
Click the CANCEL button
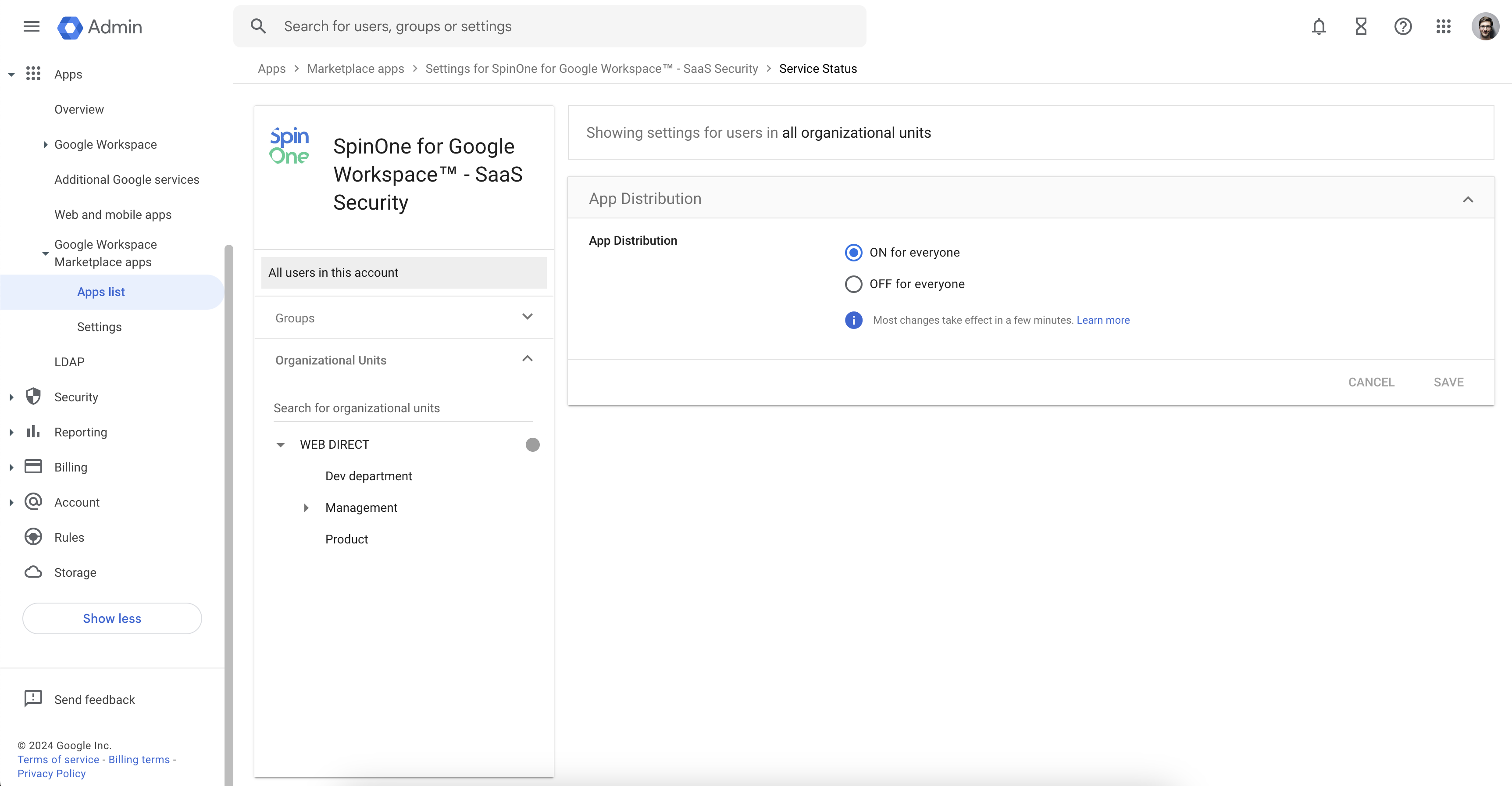pos(1370,382)
